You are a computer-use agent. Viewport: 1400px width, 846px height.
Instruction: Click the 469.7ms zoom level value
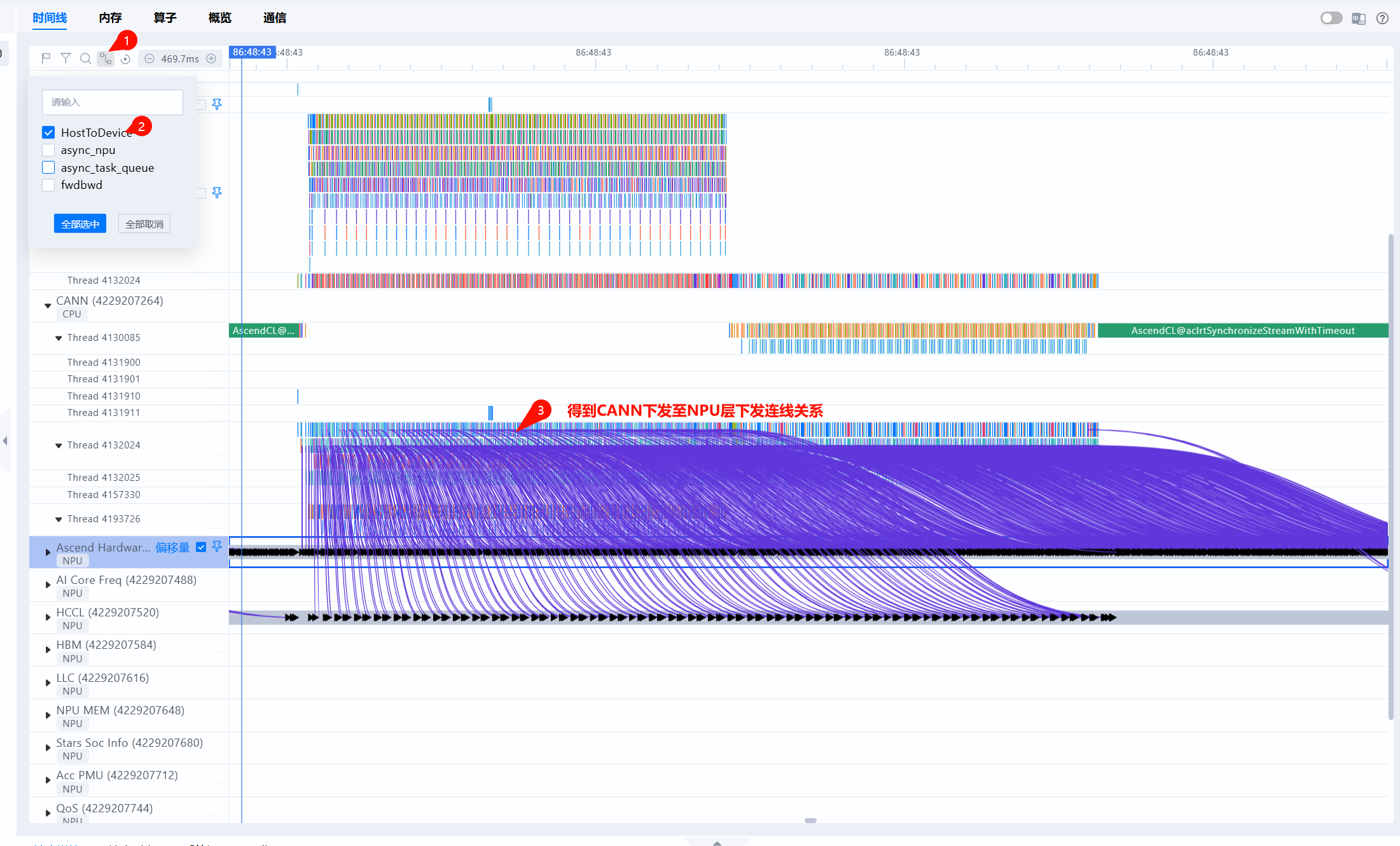coord(180,59)
